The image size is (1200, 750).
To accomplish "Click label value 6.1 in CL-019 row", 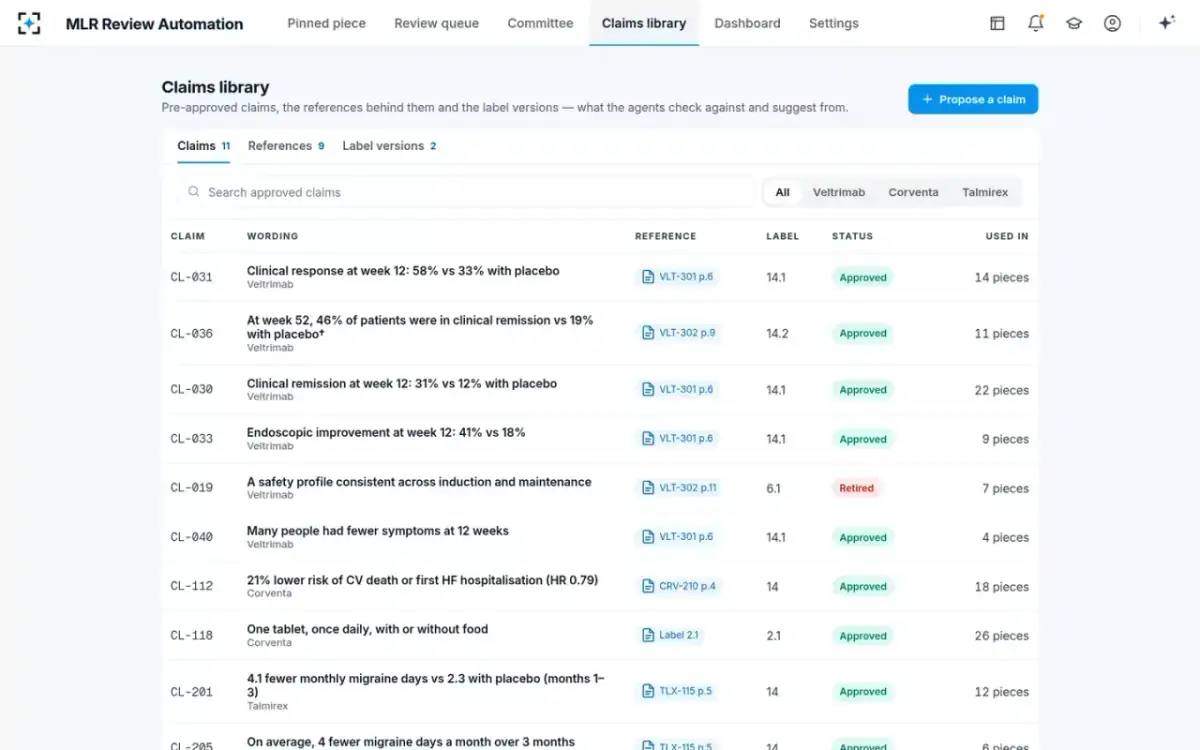I will tap(773, 488).
